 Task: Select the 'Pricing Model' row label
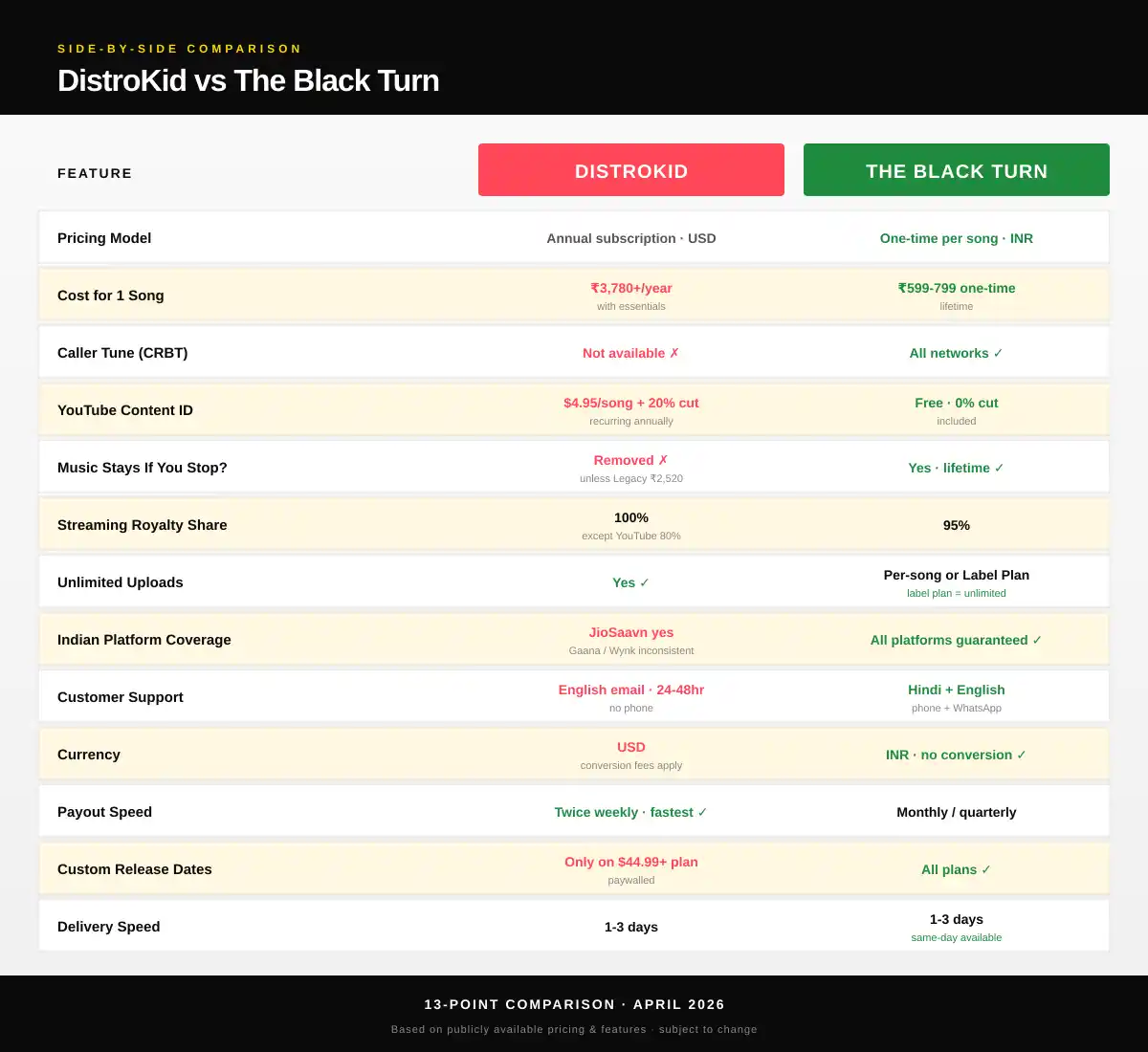click(x=103, y=238)
